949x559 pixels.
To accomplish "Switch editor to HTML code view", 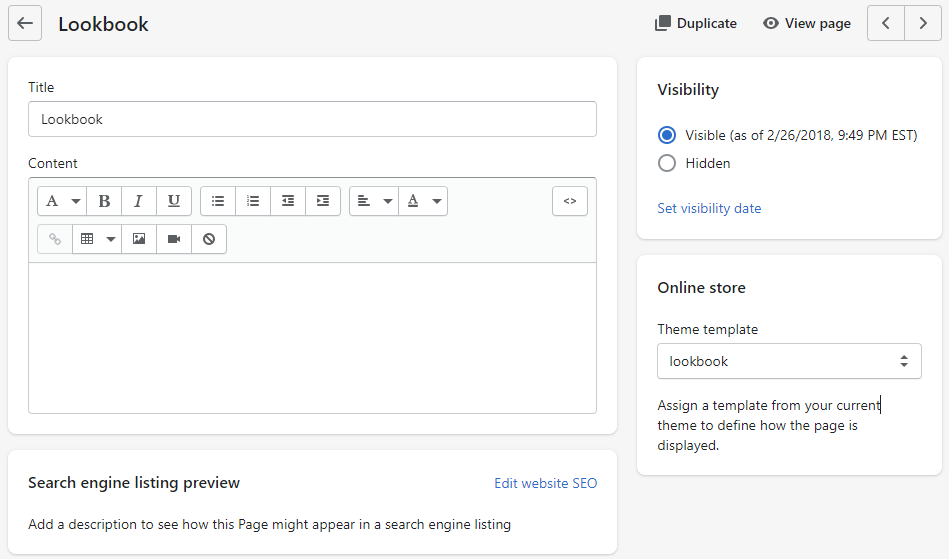I will point(570,201).
